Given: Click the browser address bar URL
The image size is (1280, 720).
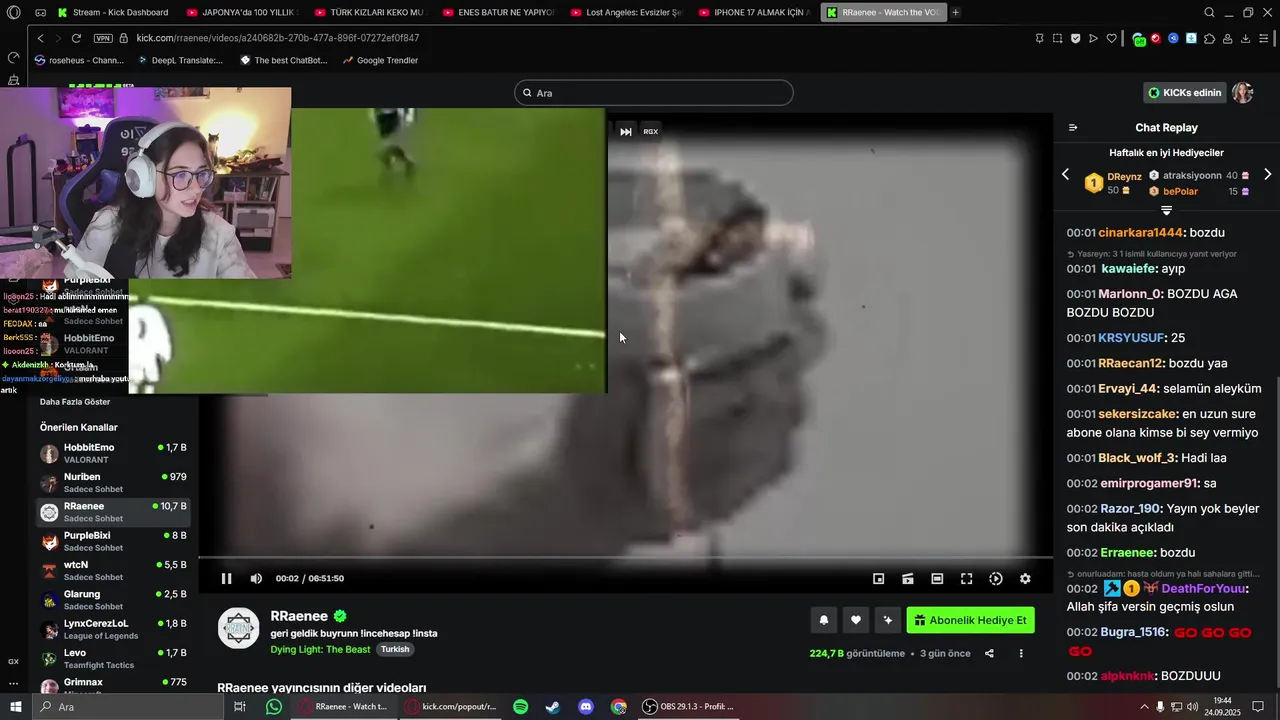Looking at the screenshot, I should pyautogui.click(x=278, y=38).
